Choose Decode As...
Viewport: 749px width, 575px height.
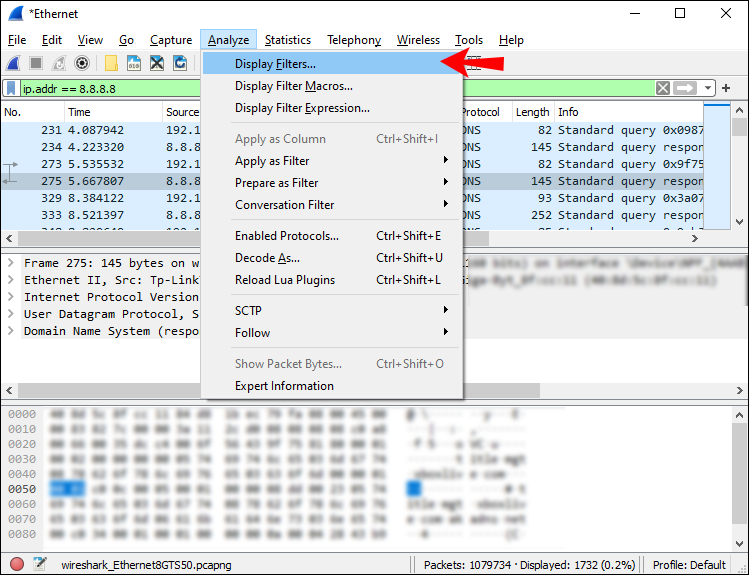click(x=332, y=258)
